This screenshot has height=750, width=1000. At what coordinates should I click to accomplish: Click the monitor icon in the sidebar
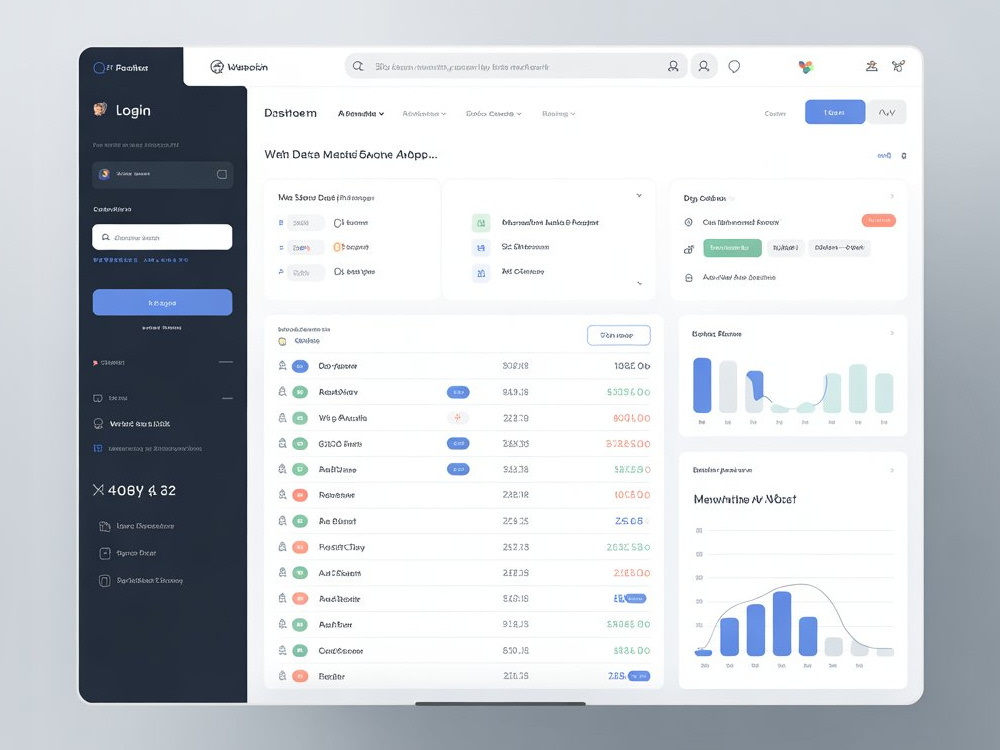click(x=98, y=399)
